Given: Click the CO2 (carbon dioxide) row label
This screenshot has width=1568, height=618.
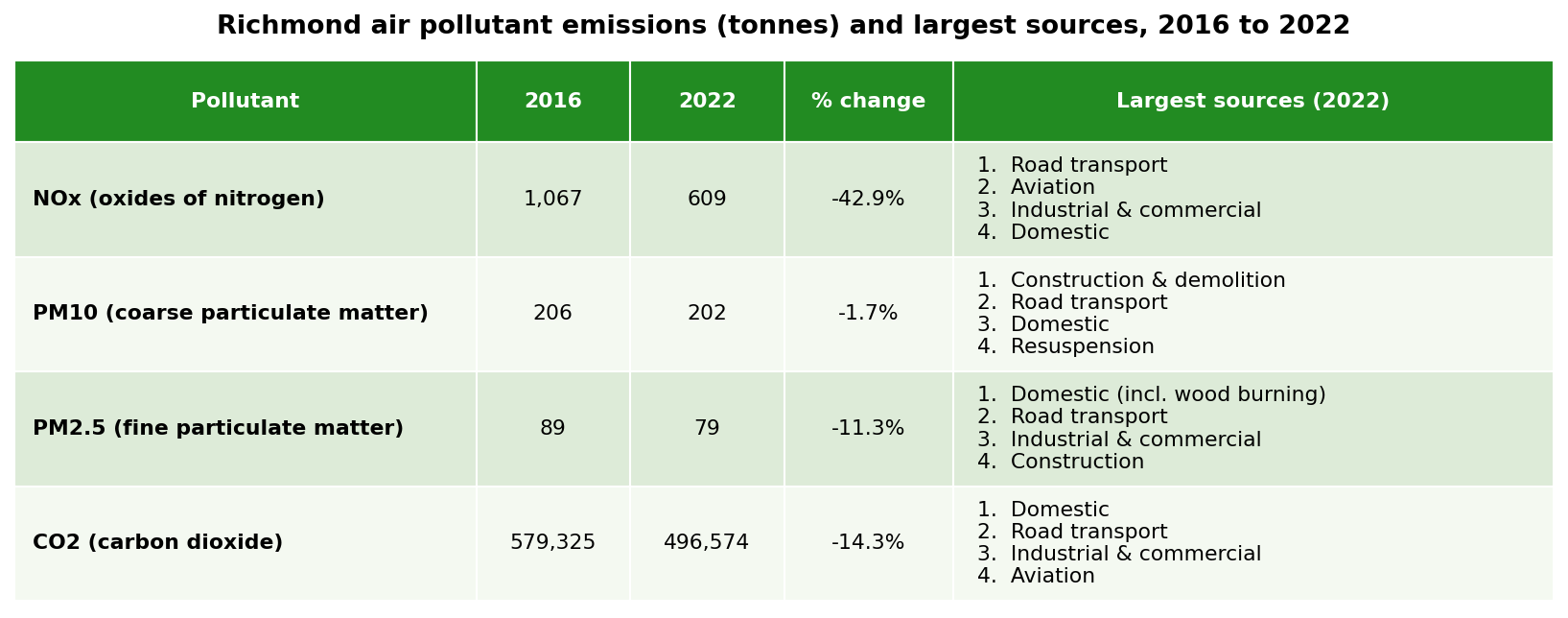Looking at the screenshot, I should (157, 543).
